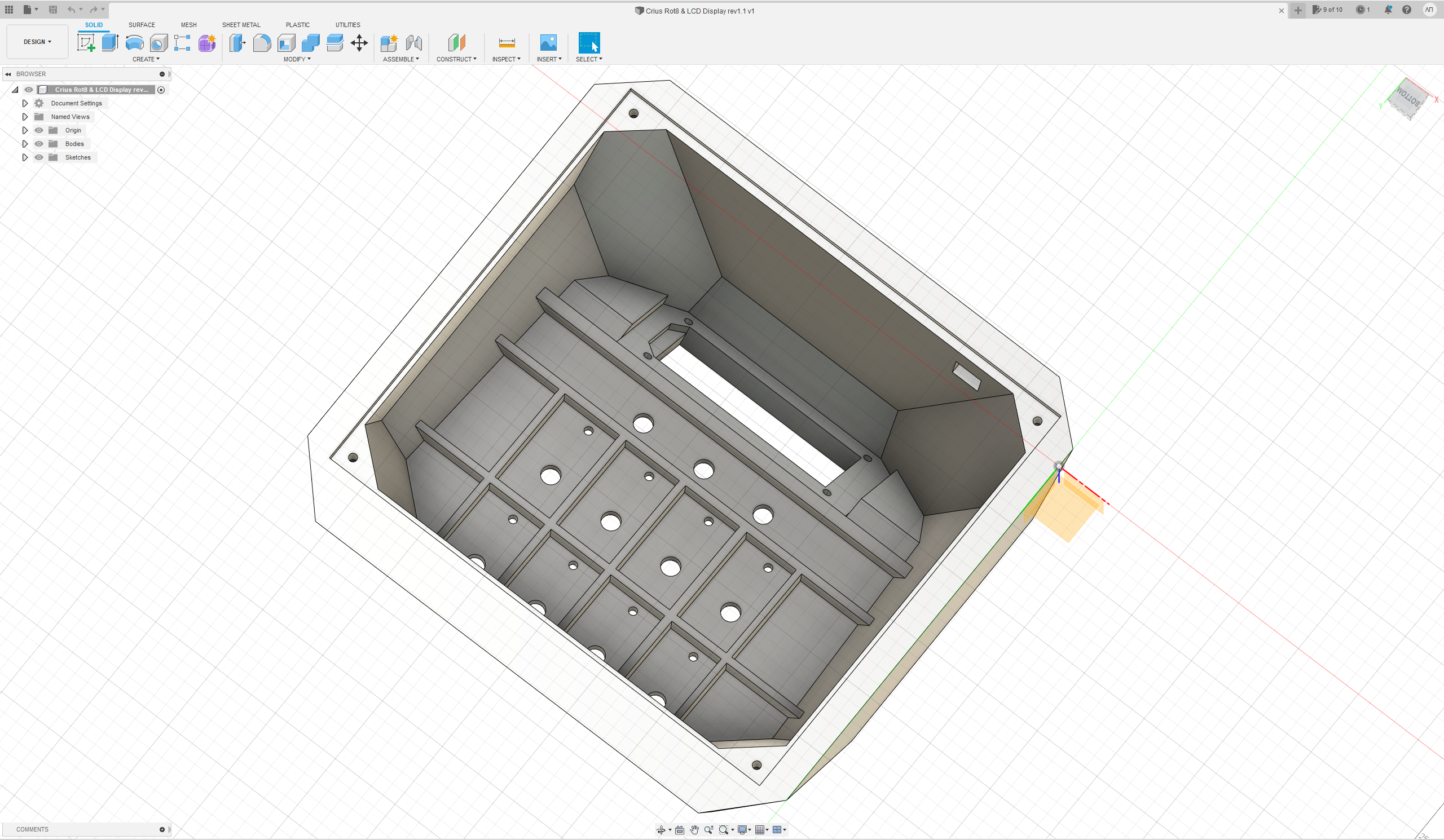Expand the Sketches tree node
Viewport: 1444px width, 840px height.
pyautogui.click(x=25, y=157)
